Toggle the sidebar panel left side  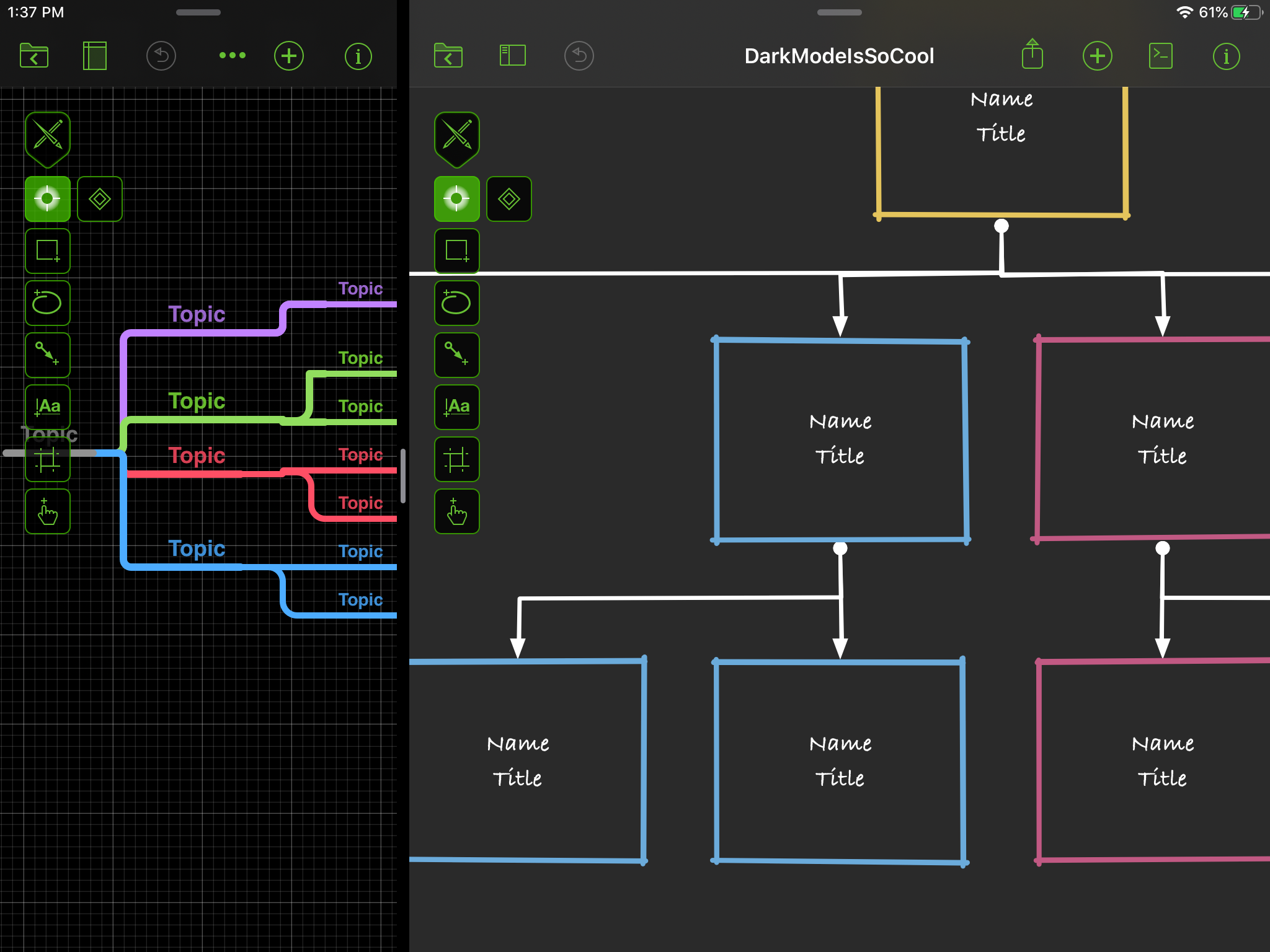coord(95,55)
